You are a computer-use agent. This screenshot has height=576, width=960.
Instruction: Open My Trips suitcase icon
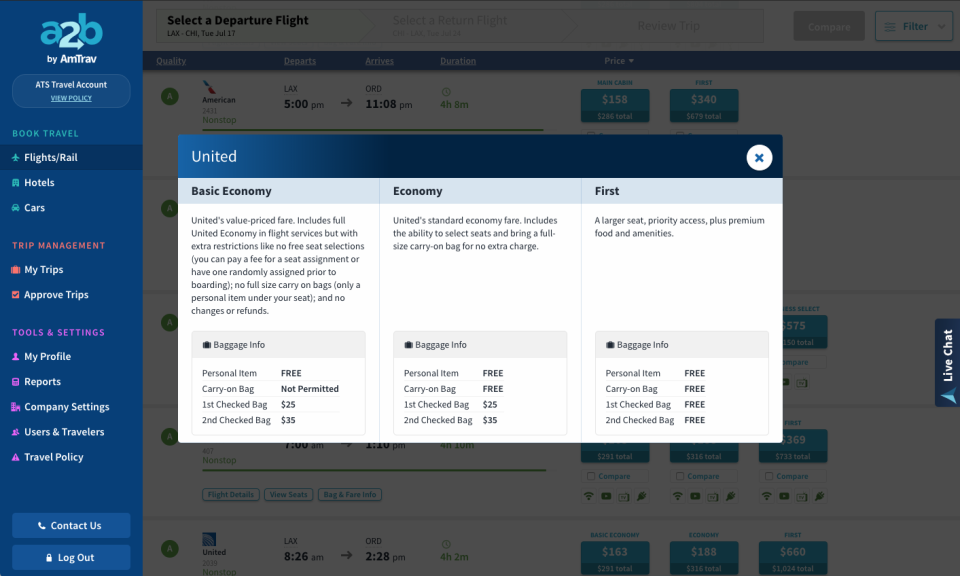16,269
